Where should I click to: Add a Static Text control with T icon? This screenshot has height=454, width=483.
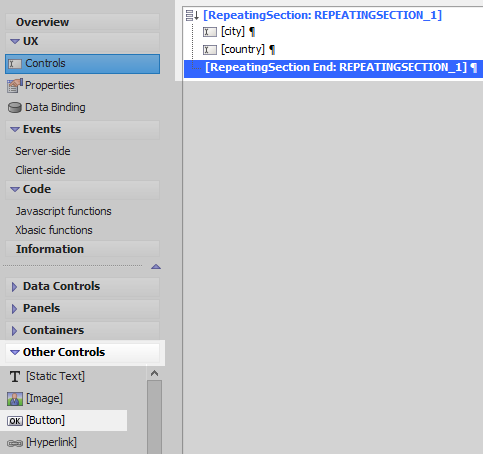(x=15, y=376)
